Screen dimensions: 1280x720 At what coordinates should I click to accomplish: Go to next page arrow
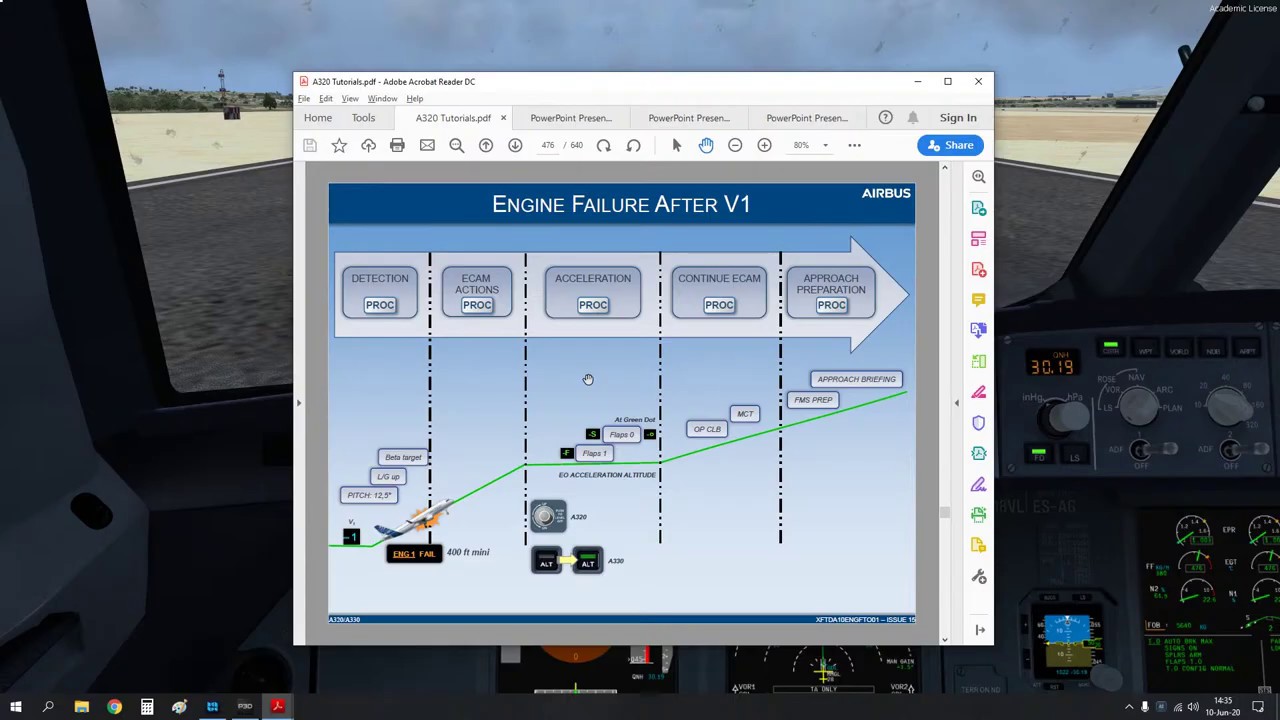(515, 145)
